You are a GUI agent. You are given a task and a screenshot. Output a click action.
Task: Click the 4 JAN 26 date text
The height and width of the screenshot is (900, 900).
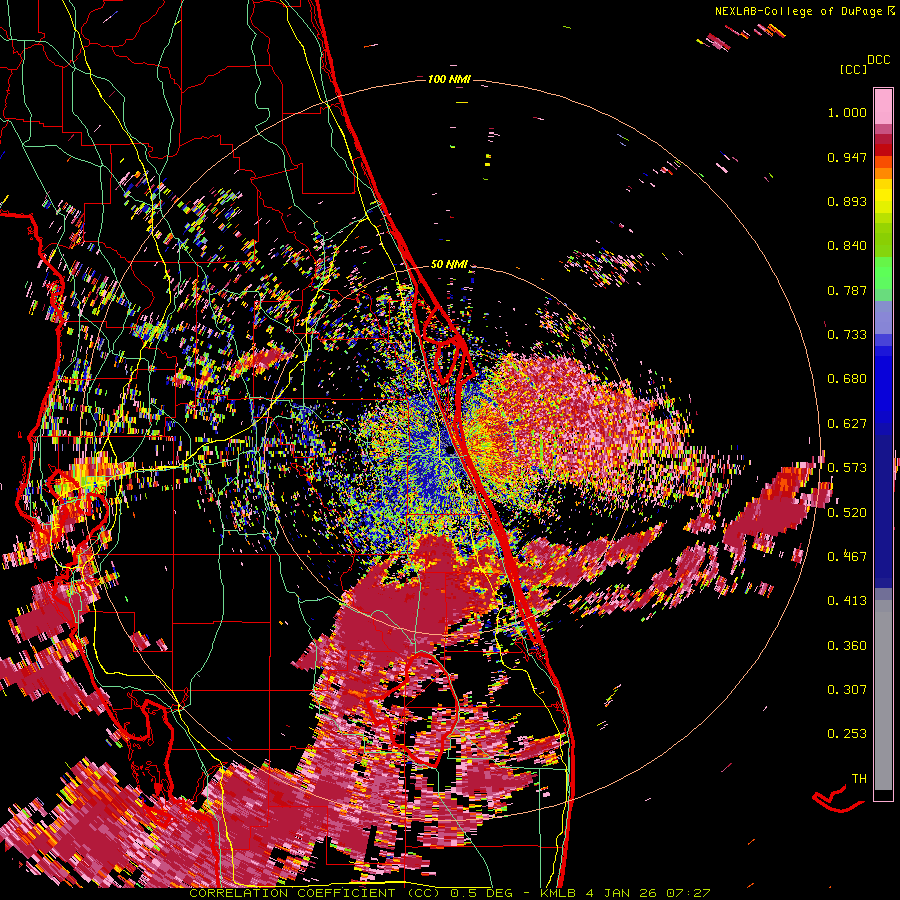[621, 893]
